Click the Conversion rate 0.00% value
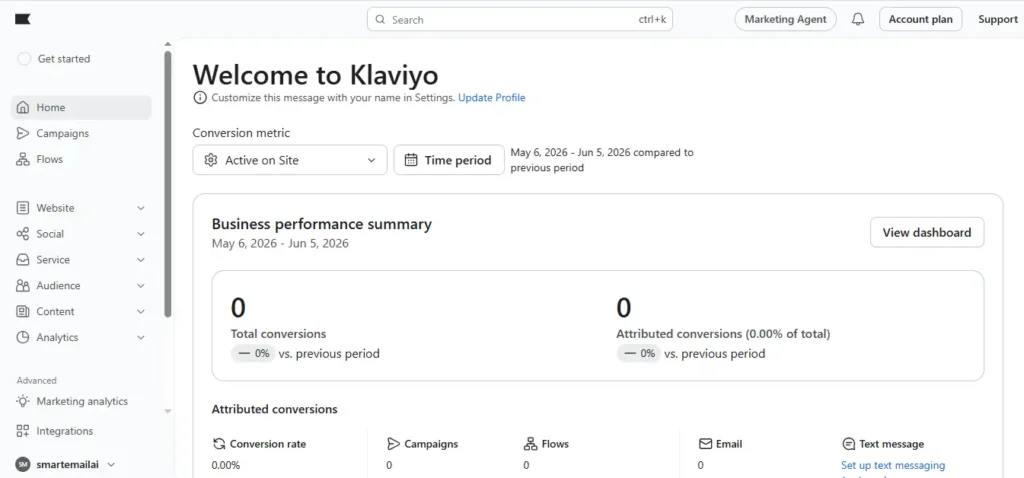1024x478 pixels. point(226,466)
